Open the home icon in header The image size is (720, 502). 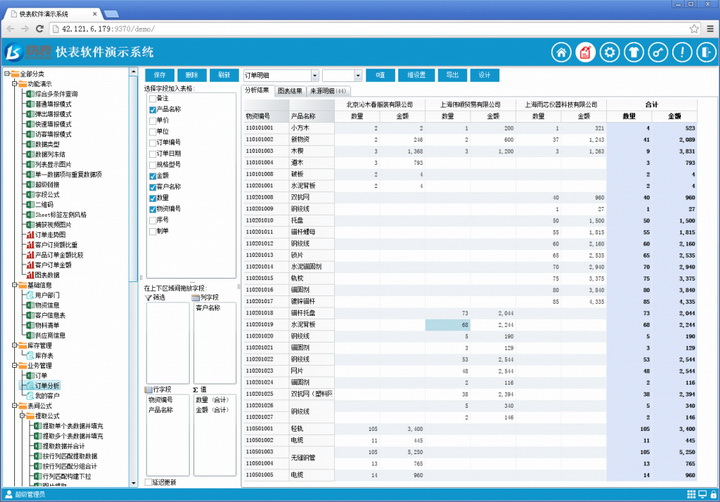[x=561, y=52]
